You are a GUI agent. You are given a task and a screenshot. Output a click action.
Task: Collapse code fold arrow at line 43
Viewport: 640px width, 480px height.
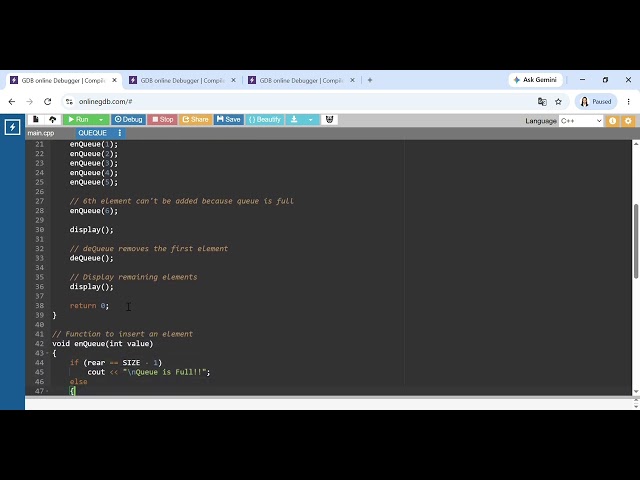click(47, 353)
